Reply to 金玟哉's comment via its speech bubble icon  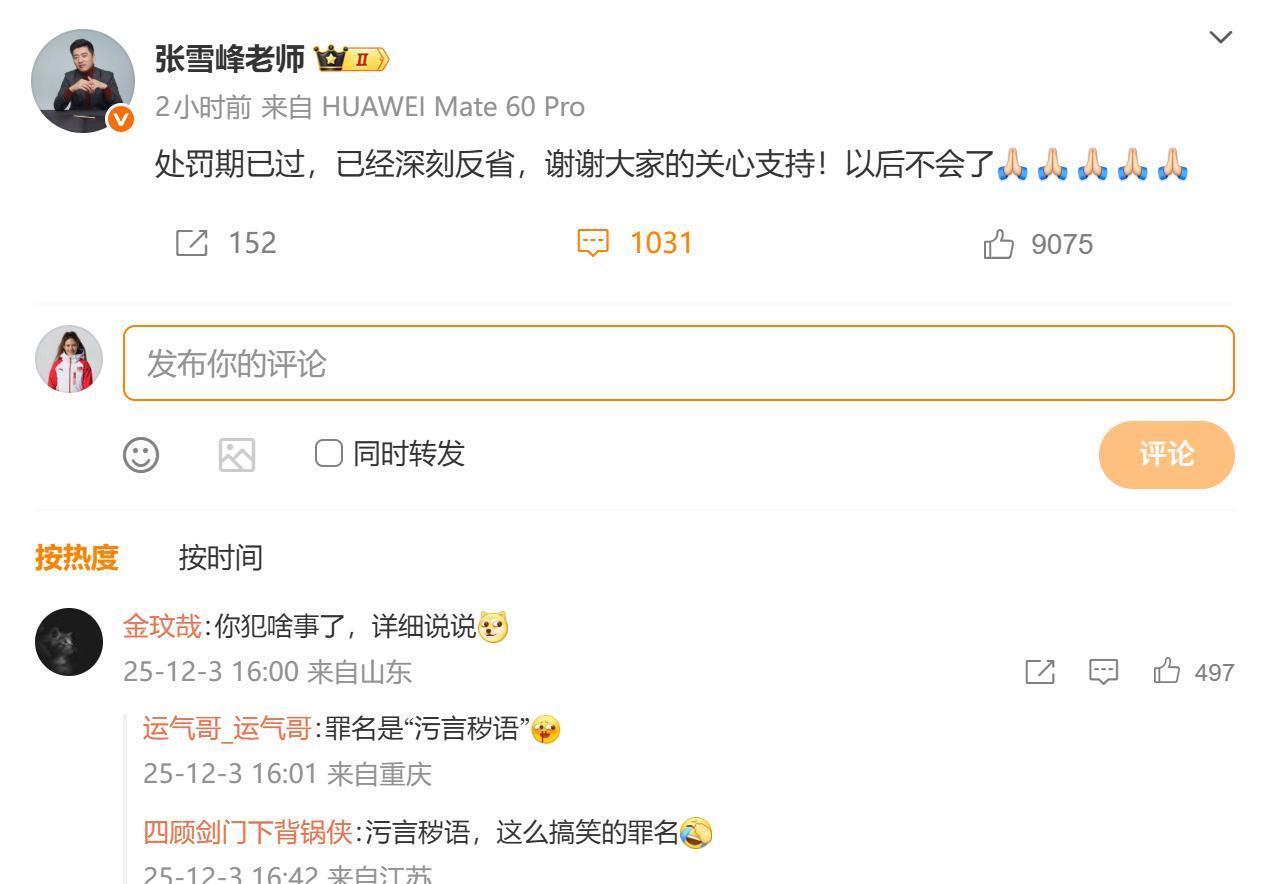(1103, 672)
